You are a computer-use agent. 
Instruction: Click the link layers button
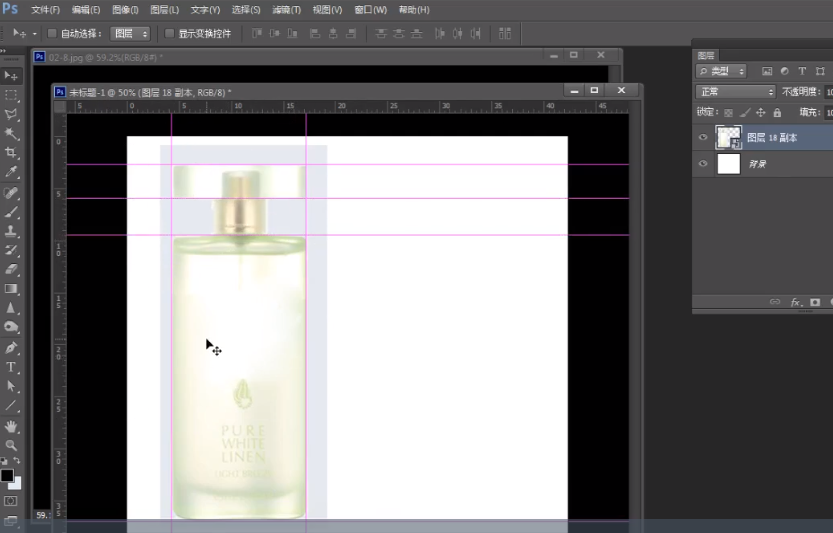[775, 302]
